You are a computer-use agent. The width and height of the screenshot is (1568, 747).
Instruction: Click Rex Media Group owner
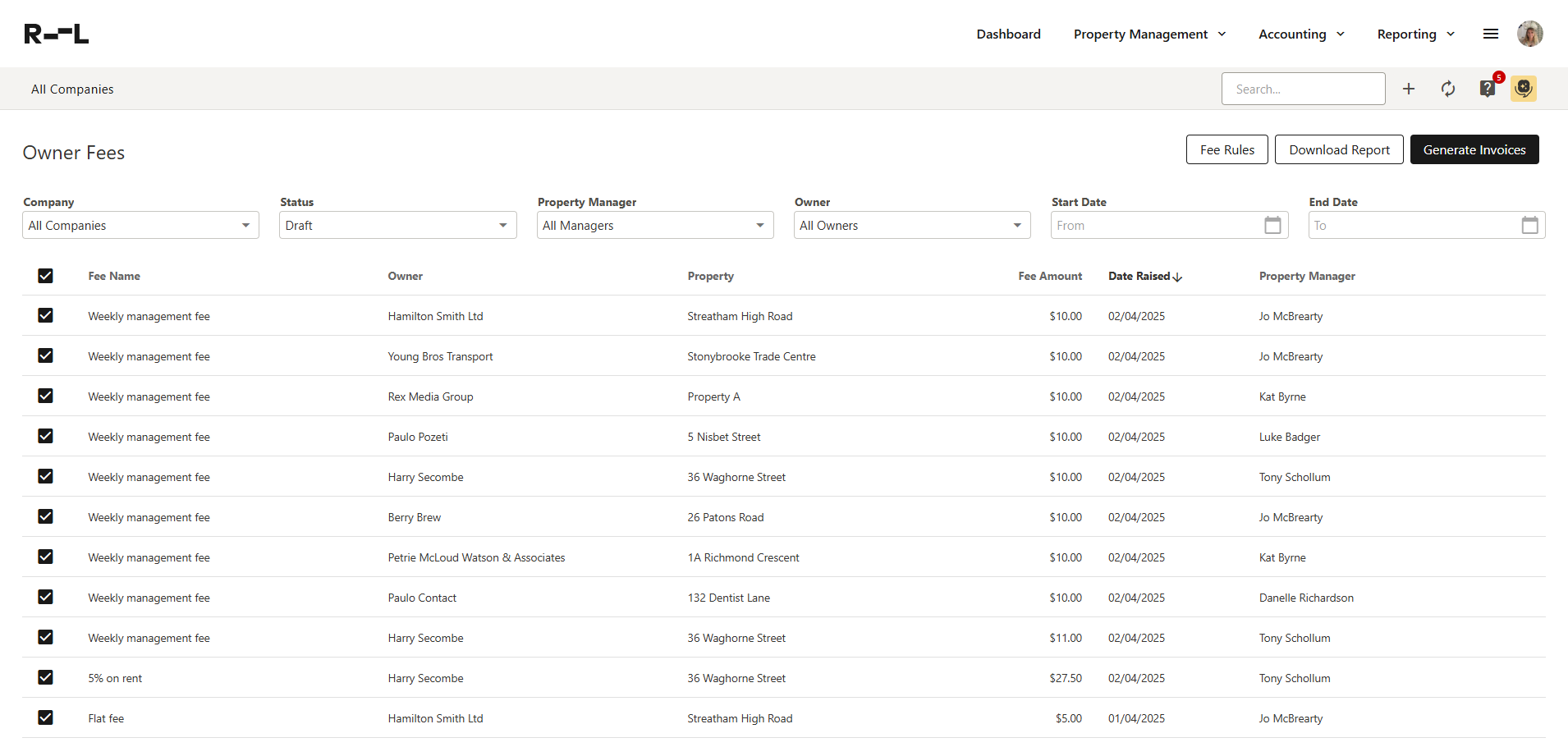[430, 396]
